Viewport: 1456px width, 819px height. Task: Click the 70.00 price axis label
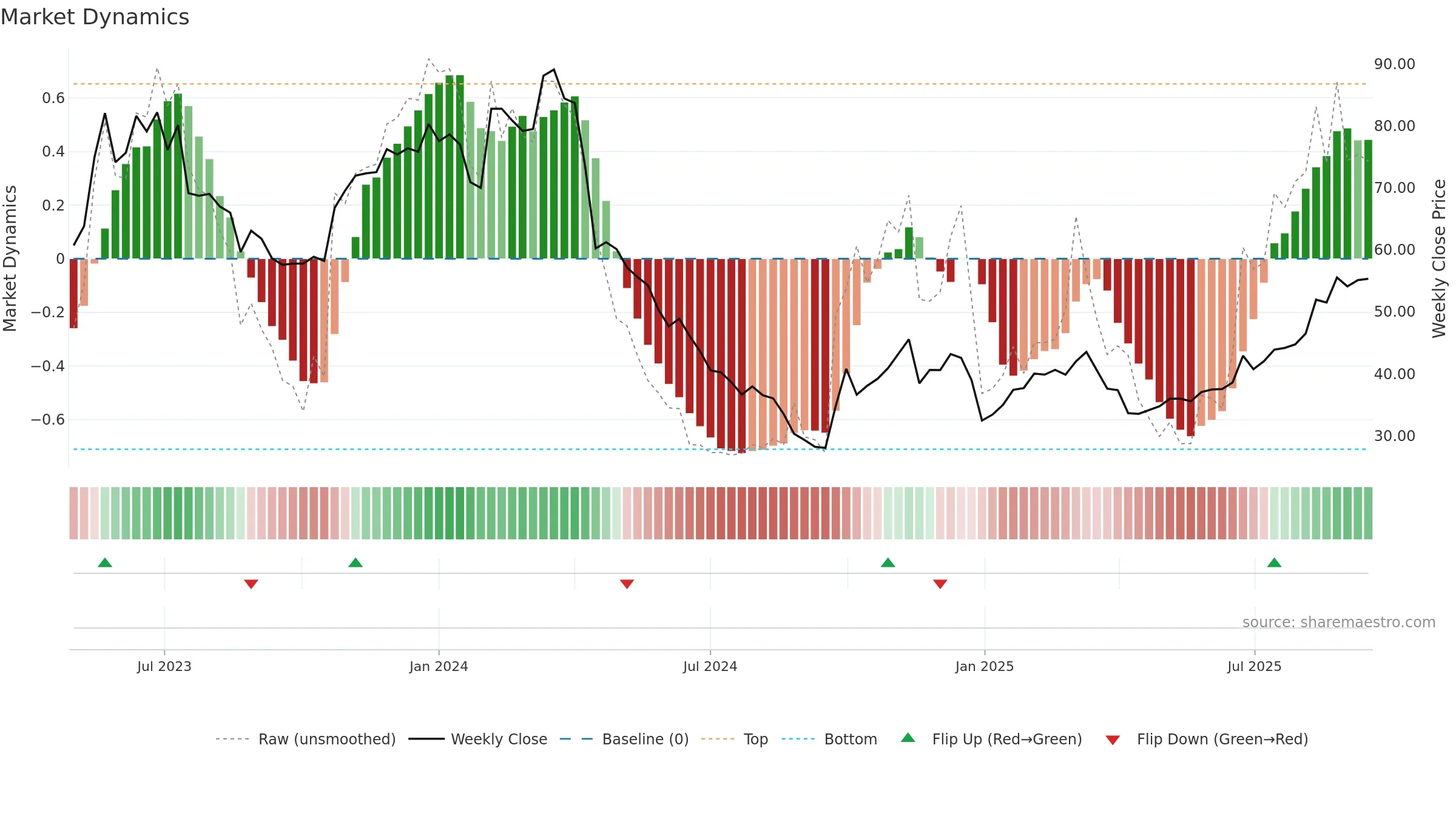coord(1395,188)
